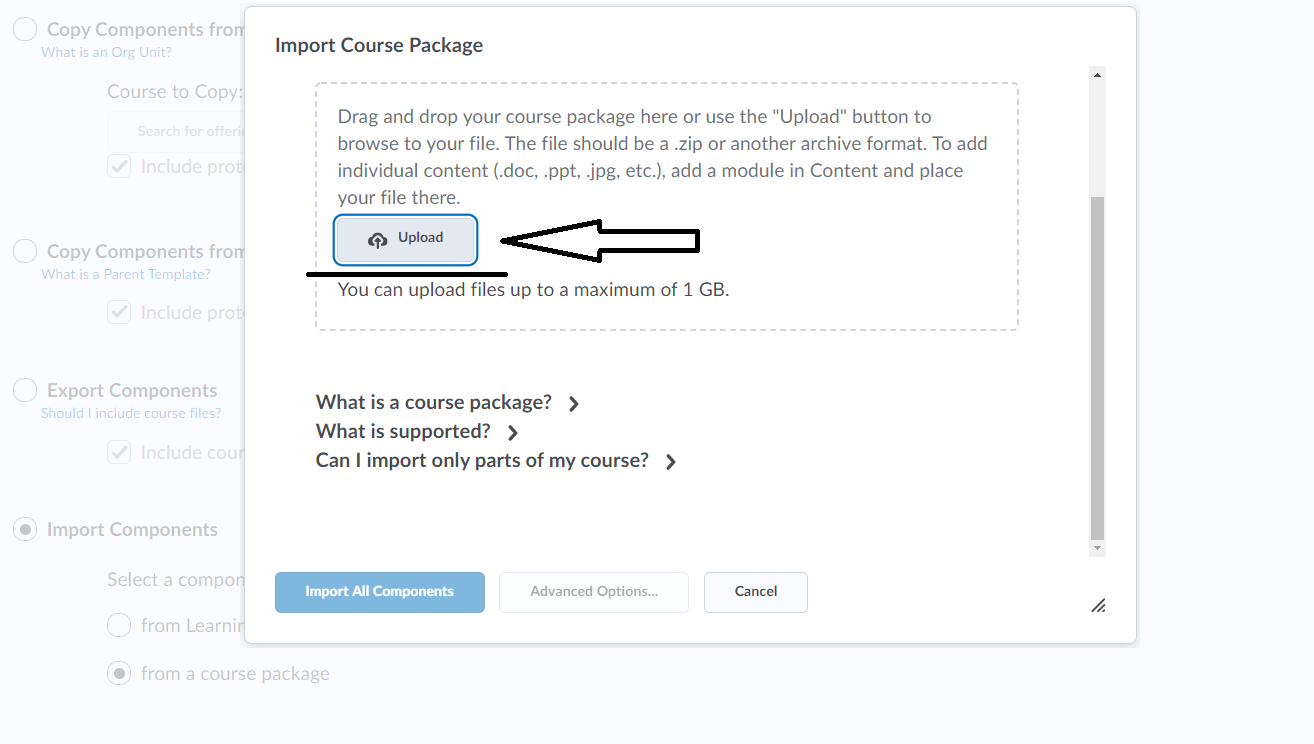Select the "from Learning" source radio option
This screenshot has width=1314, height=744.
pos(119,626)
